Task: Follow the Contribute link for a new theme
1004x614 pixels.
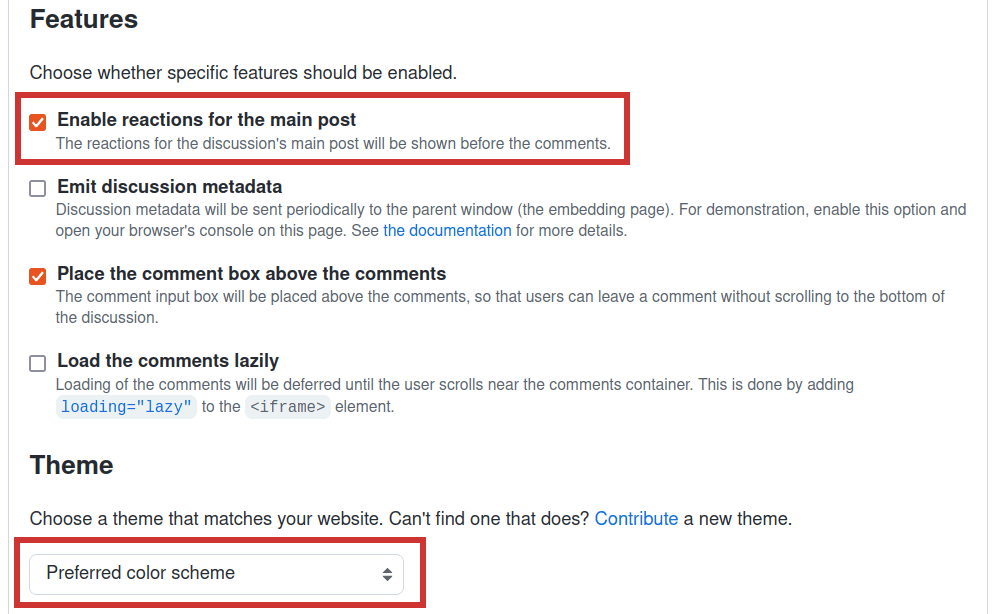Action: tap(636, 519)
